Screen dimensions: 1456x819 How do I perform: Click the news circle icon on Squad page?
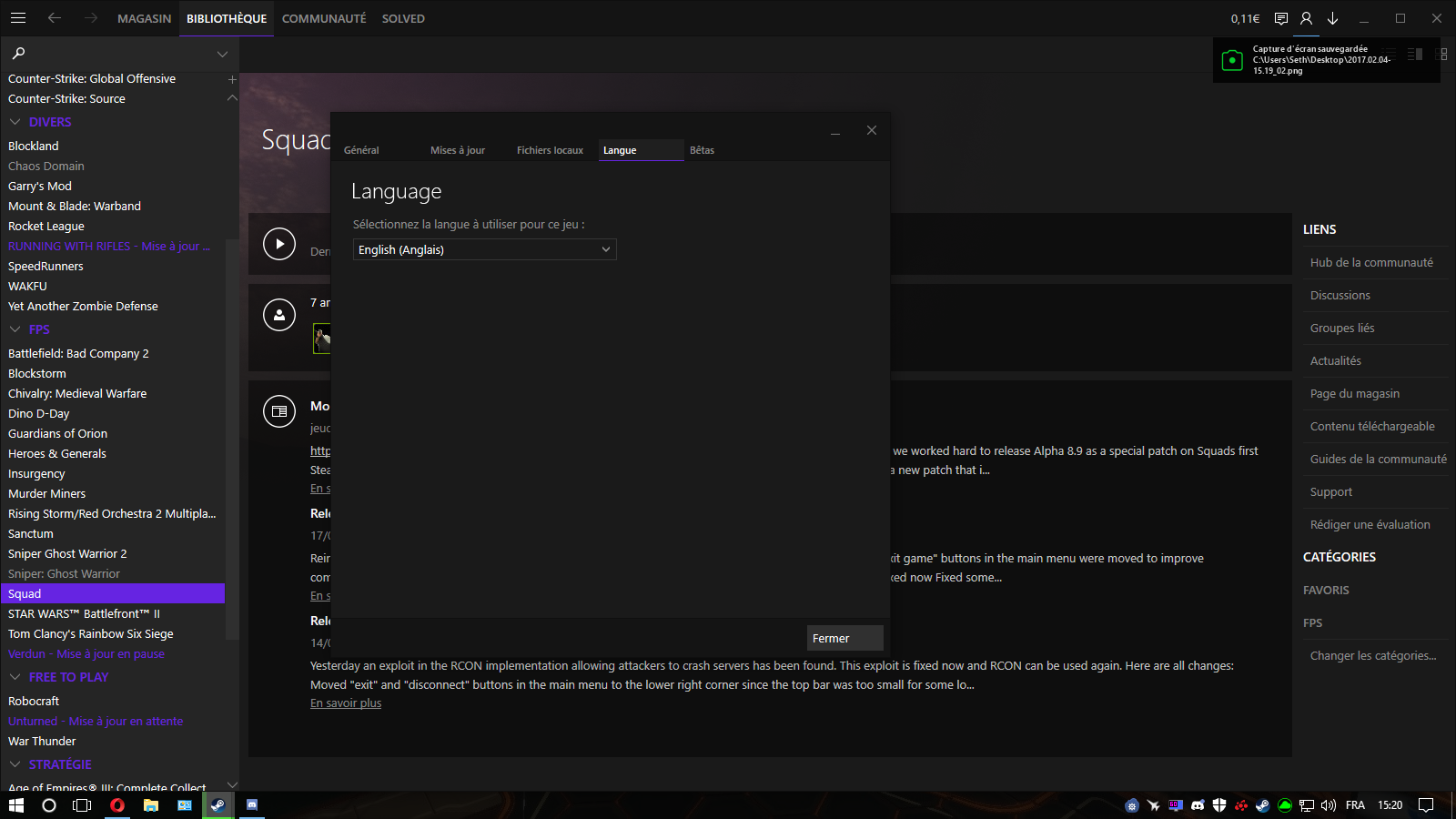(x=279, y=411)
